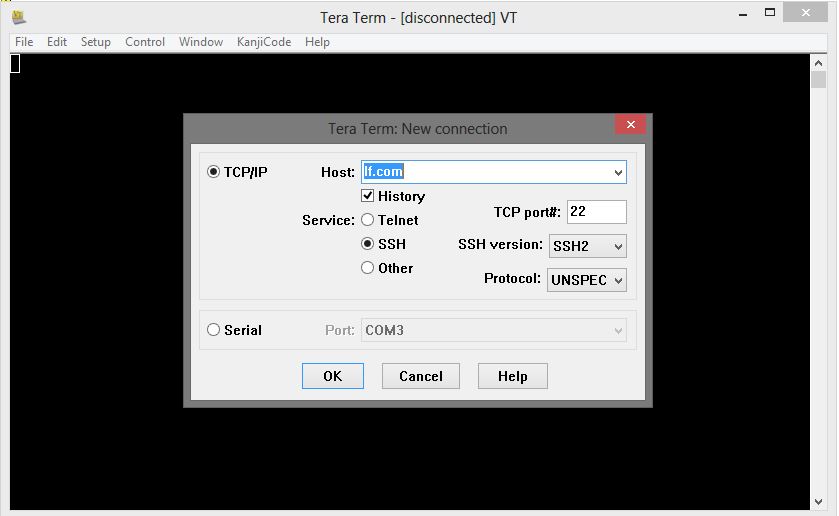Click the terminal scrollbar up arrow
Screen dimensions: 839x516
818,63
